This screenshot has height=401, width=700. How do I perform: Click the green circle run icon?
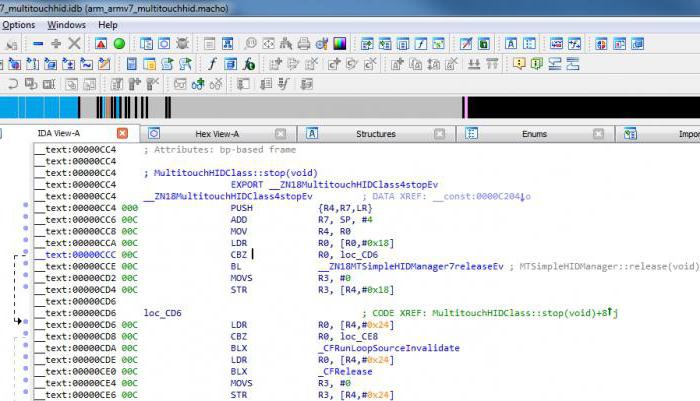pos(119,44)
